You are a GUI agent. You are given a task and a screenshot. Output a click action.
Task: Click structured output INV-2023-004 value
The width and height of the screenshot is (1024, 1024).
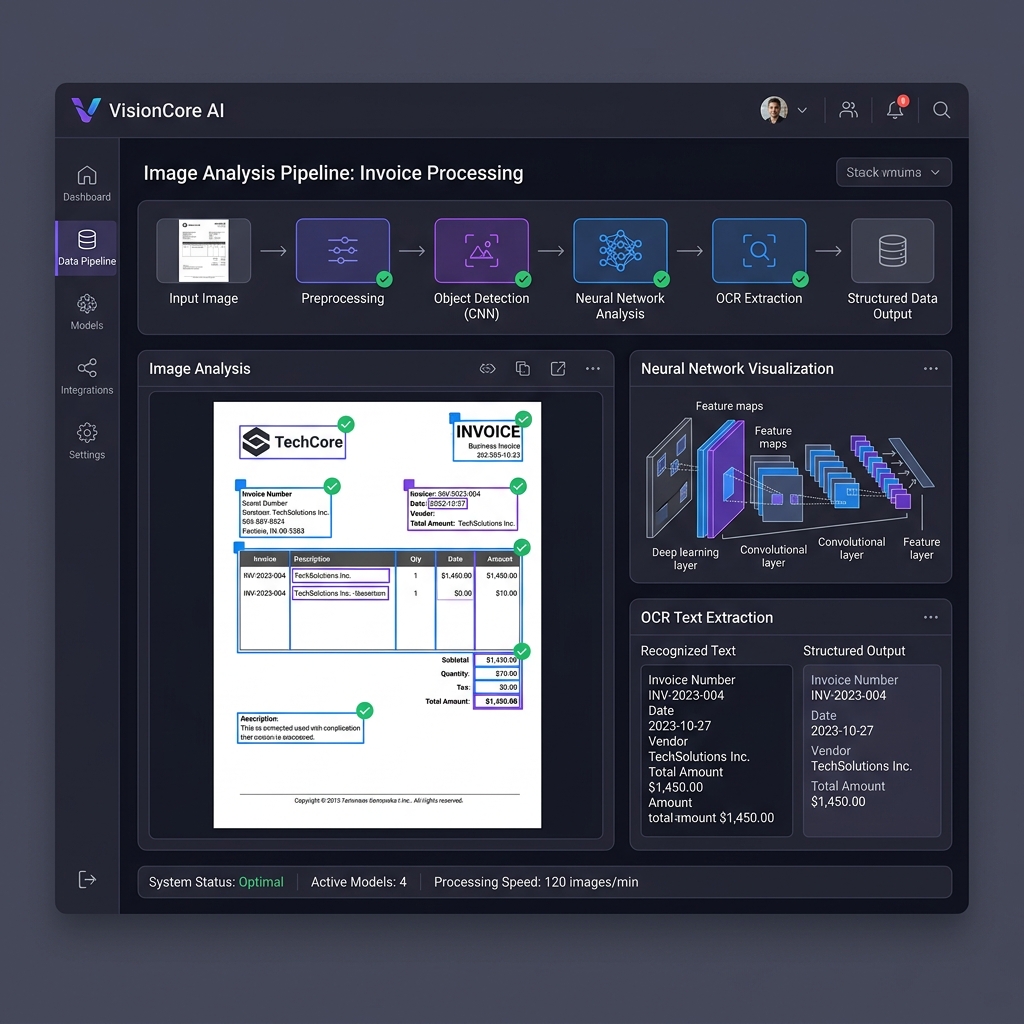point(848,696)
